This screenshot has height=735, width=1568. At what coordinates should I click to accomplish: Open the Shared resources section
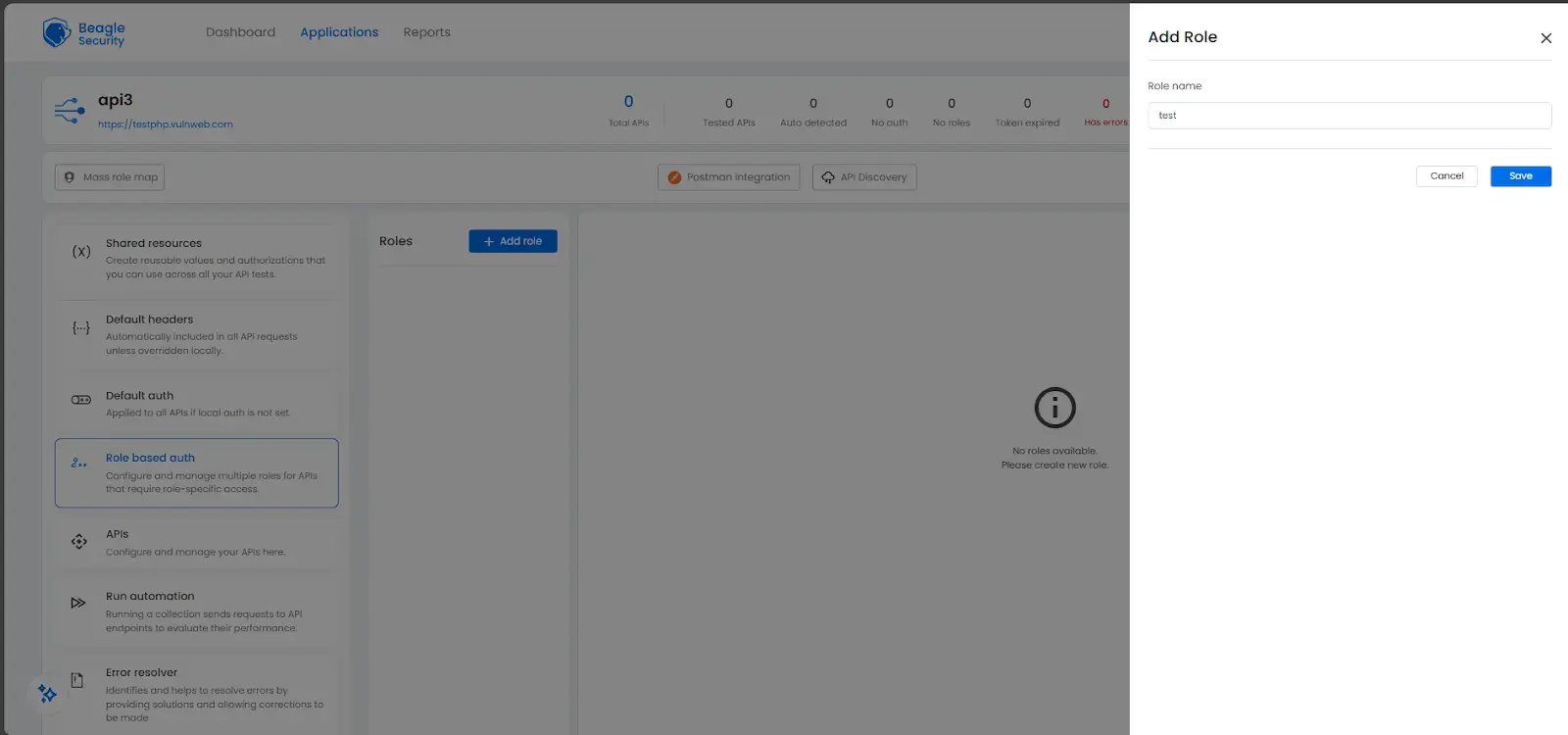coord(197,259)
